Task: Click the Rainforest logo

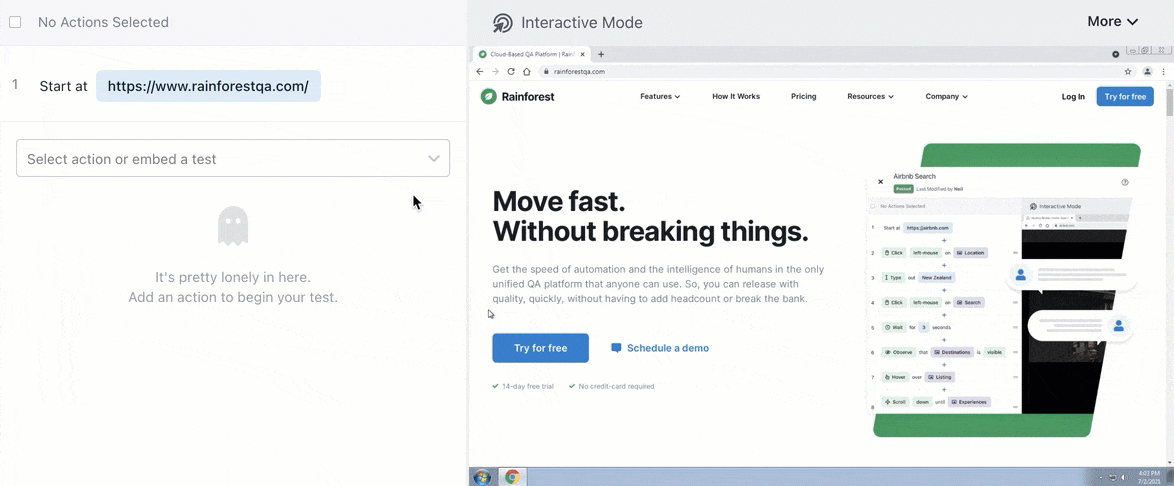Action: click(x=517, y=97)
